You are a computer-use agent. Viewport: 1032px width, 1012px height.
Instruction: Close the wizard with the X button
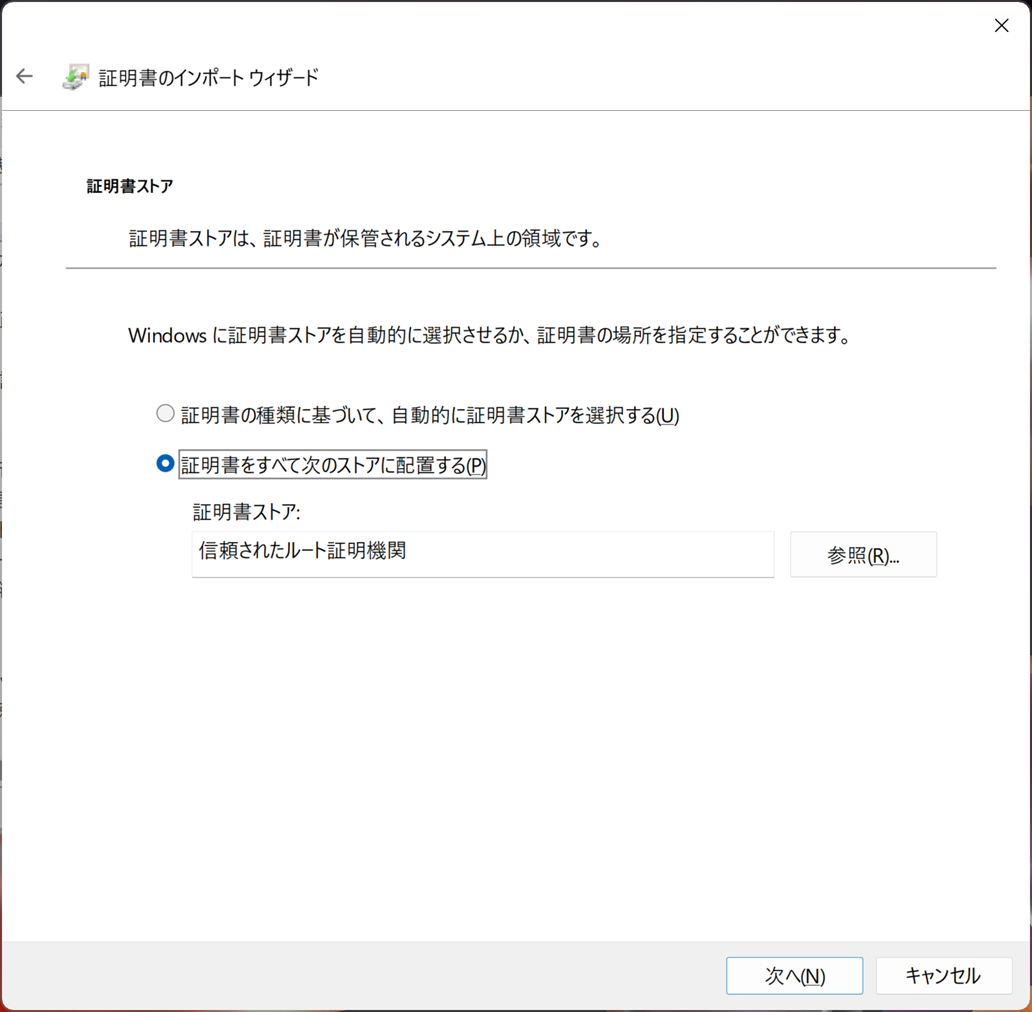click(1001, 25)
